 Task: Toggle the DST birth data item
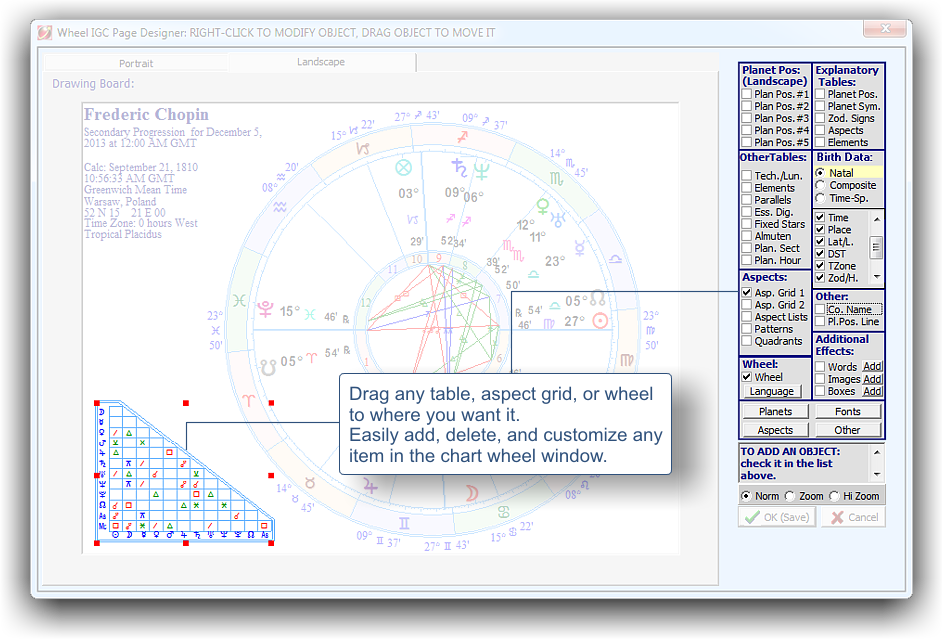(820, 253)
